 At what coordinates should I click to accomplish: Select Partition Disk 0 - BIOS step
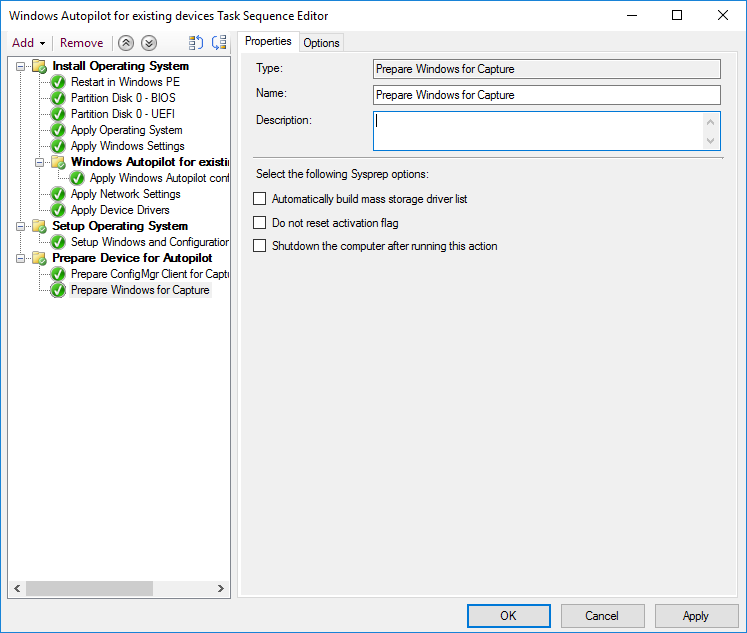tap(123, 98)
